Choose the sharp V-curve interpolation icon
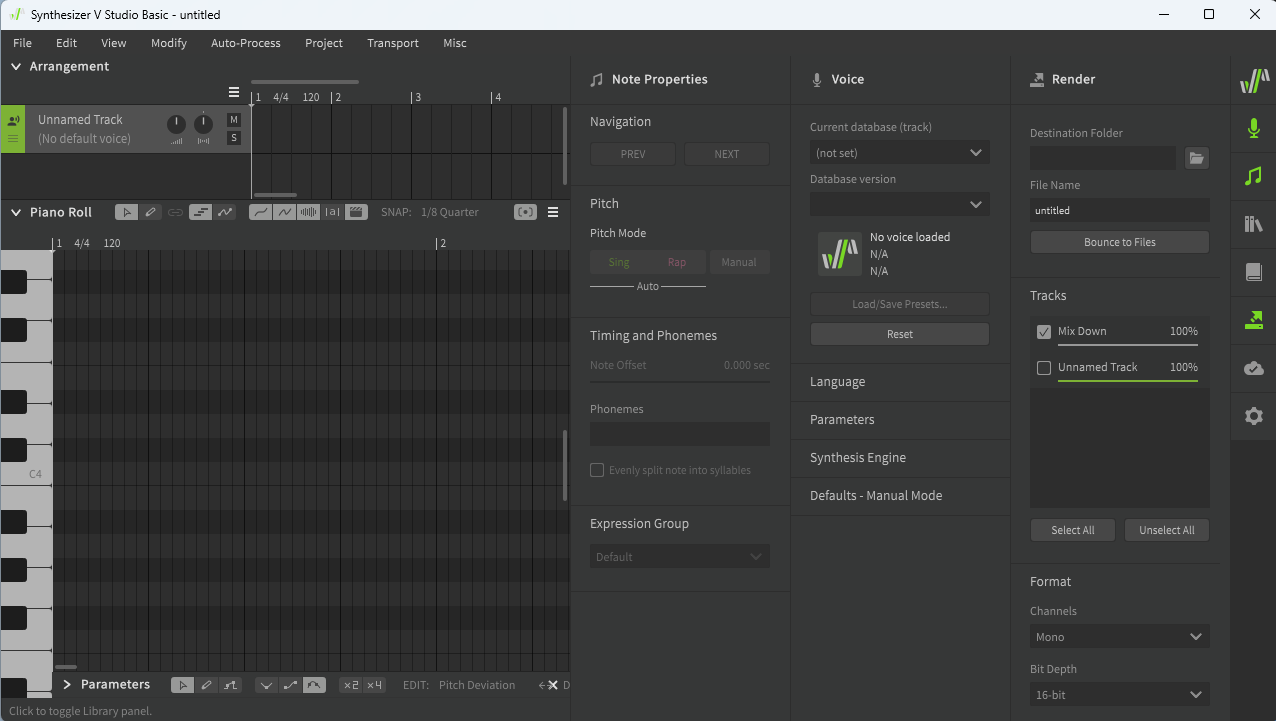Viewport: 1276px width, 721px height. (x=266, y=685)
